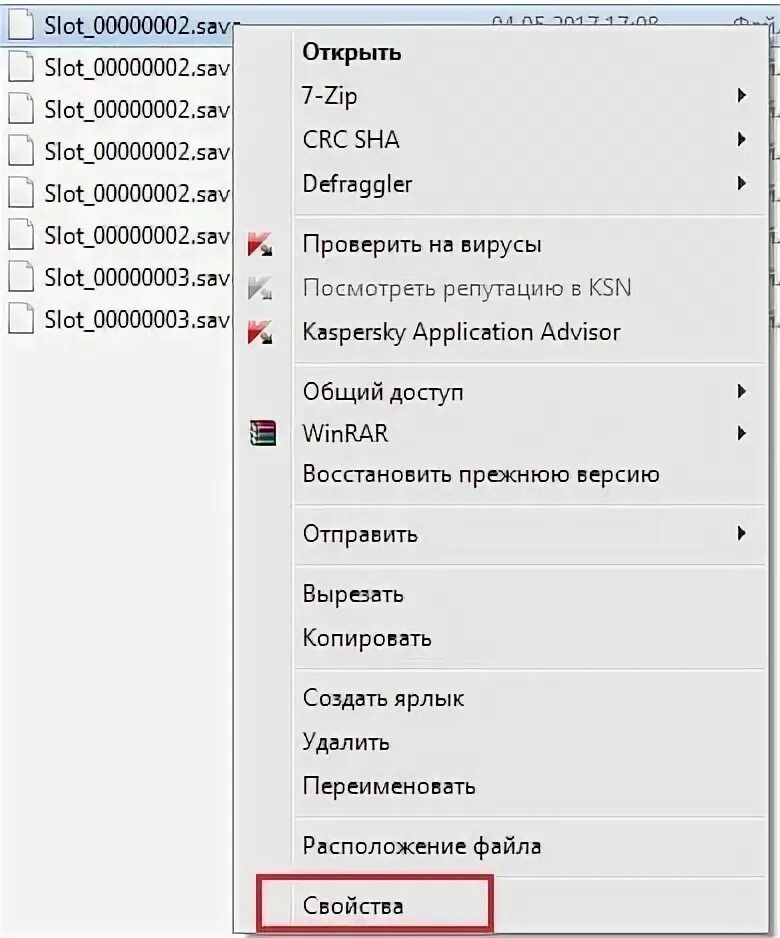The height and width of the screenshot is (938, 780).
Task: Select the last Slot_00000003.sav file name
Action: [137, 320]
